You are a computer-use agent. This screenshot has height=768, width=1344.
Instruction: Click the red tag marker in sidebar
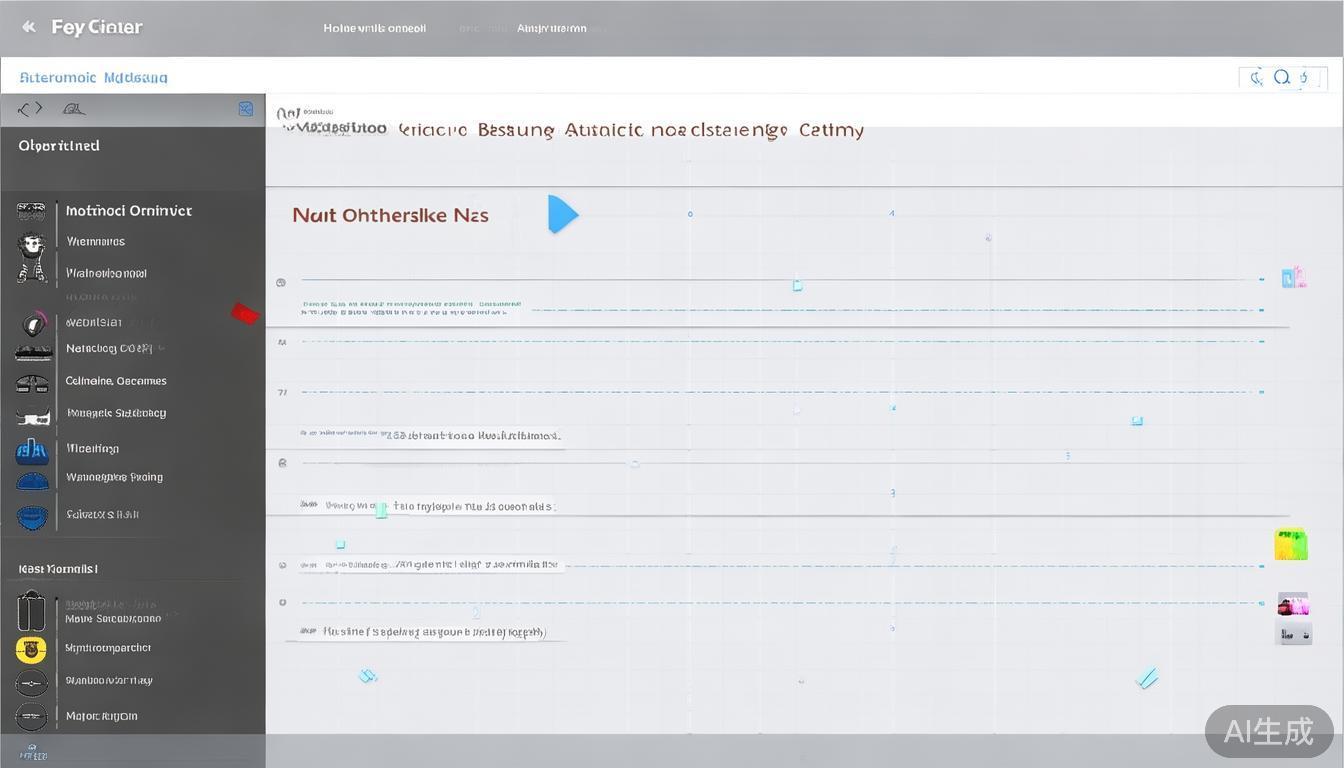244,314
